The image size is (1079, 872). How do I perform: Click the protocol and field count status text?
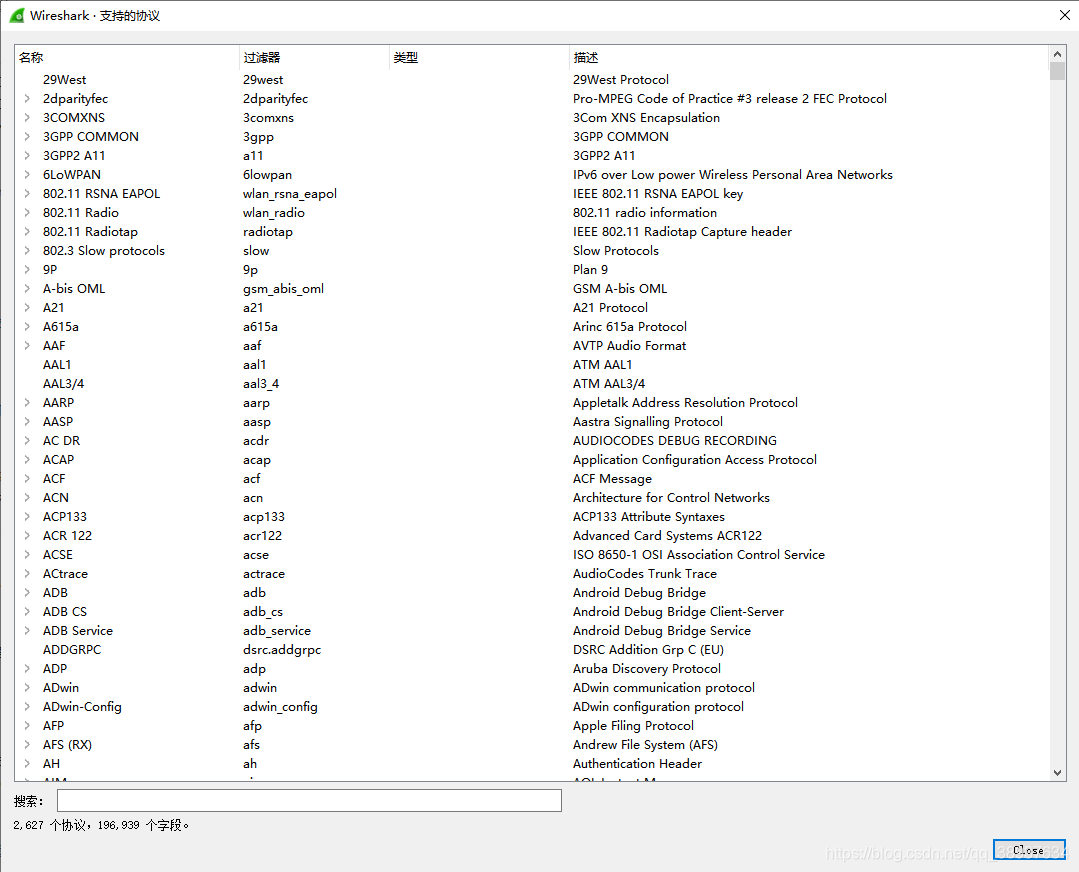point(100,825)
